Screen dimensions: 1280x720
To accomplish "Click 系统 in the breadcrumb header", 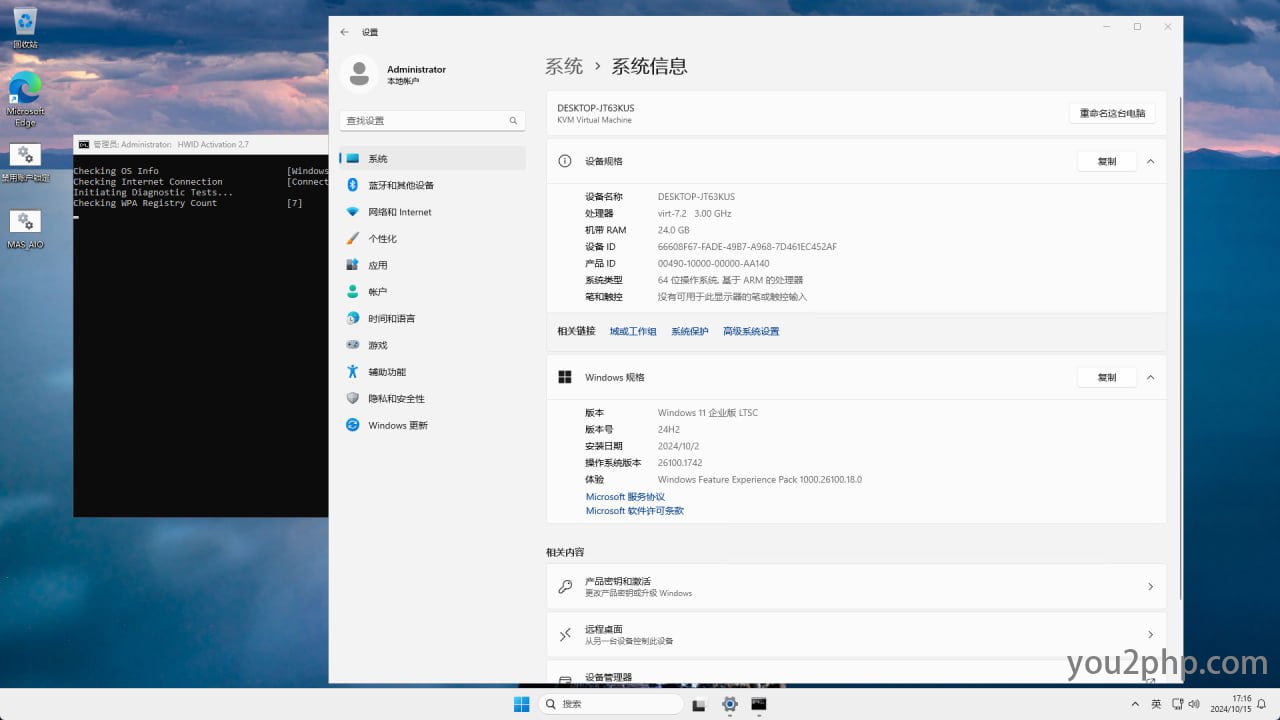I will click(564, 67).
